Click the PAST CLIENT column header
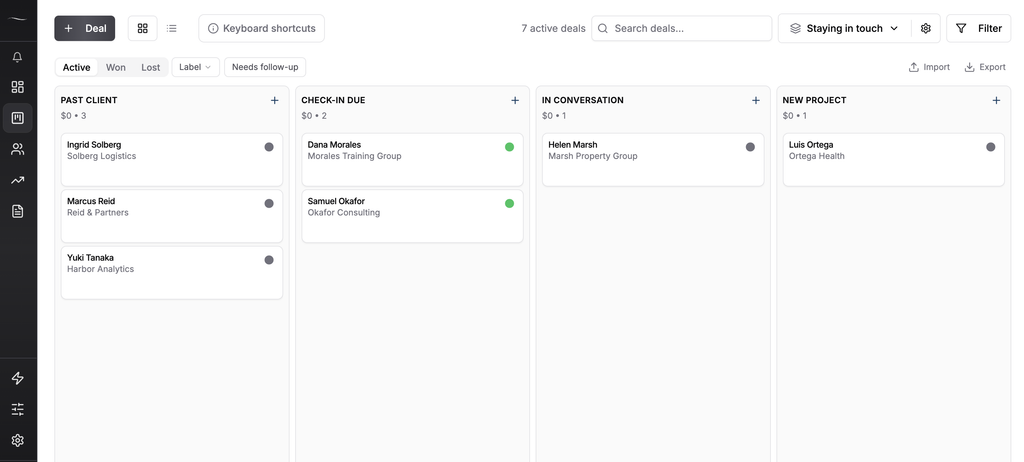1024x462 pixels. point(89,100)
